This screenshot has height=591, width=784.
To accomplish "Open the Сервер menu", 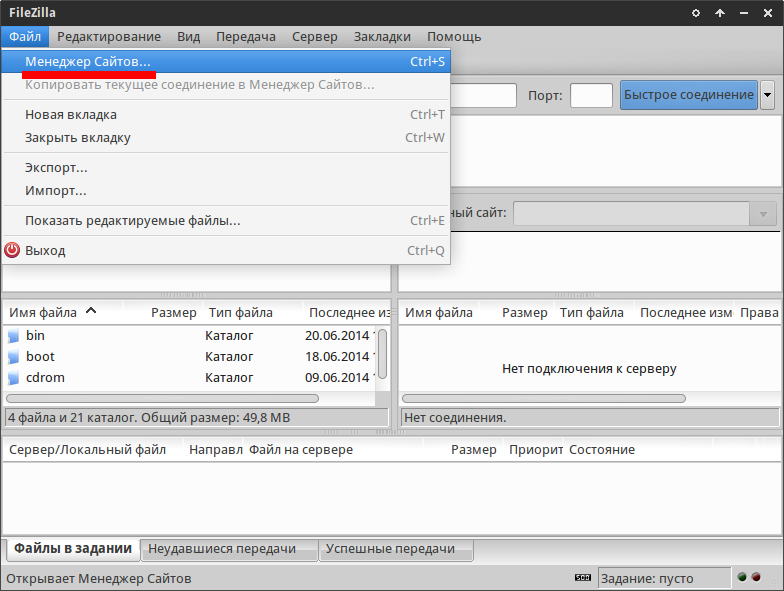I will tap(315, 36).
